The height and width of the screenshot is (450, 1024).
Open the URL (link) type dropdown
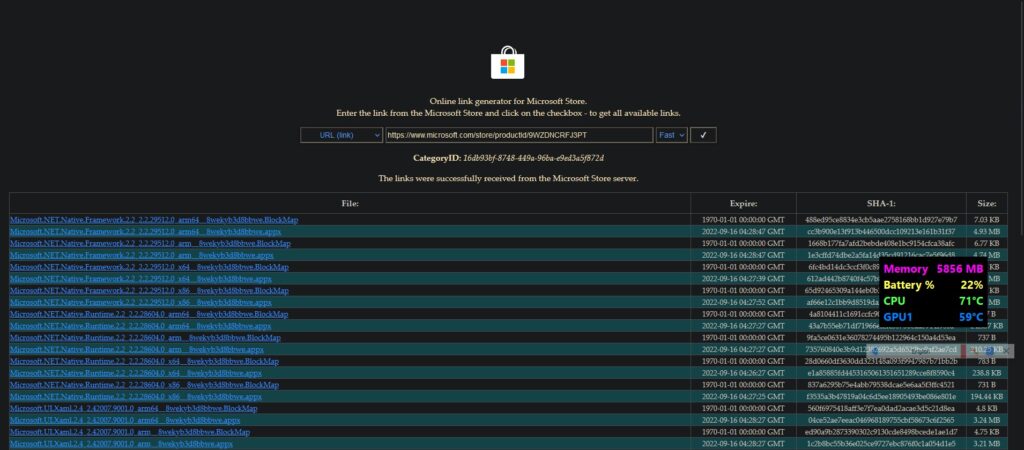click(x=342, y=135)
